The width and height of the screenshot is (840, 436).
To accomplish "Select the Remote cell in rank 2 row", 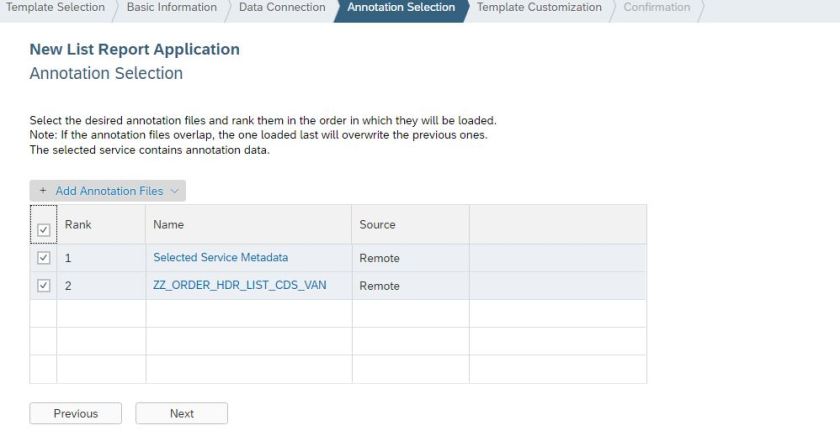I will 379,286.
